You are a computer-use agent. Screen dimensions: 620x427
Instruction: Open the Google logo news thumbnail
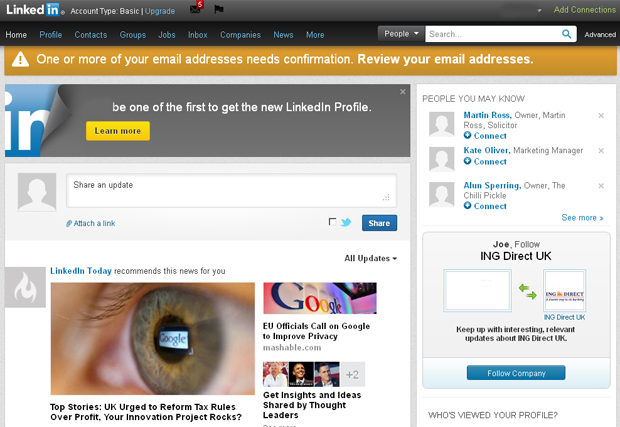pyautogui.click(x=320, y=298)
